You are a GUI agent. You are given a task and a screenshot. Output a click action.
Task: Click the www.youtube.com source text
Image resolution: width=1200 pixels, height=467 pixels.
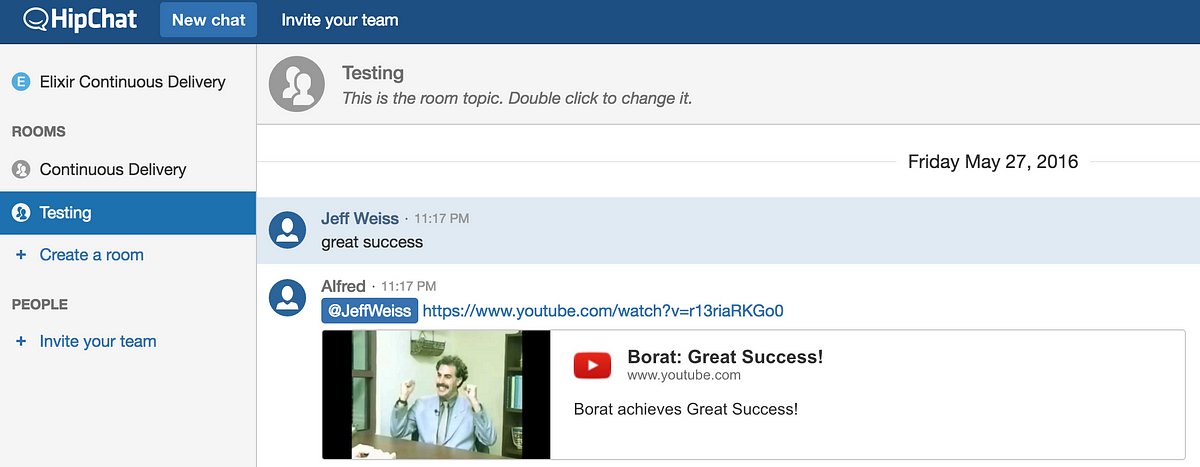pos(684,376)
